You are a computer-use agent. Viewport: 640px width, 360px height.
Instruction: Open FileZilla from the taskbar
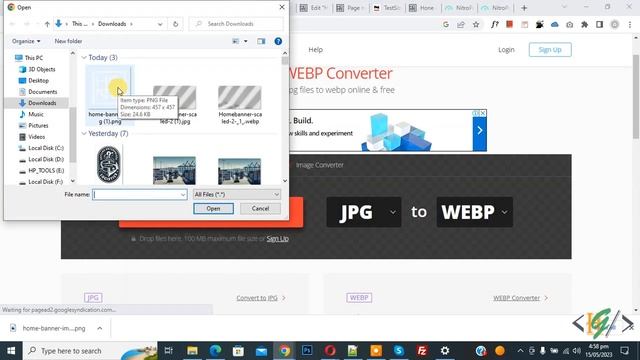click(x=422, y=351)
